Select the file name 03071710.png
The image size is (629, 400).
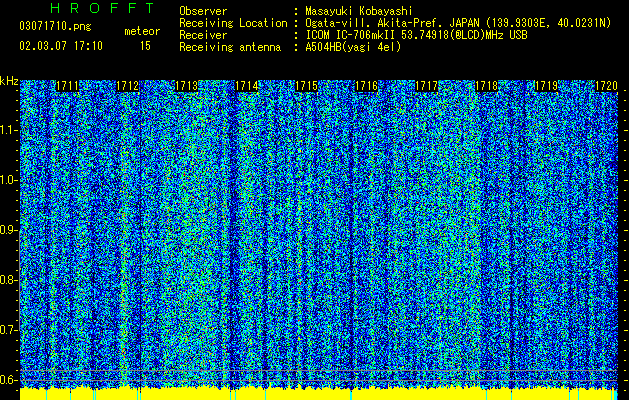click(55, 27)
